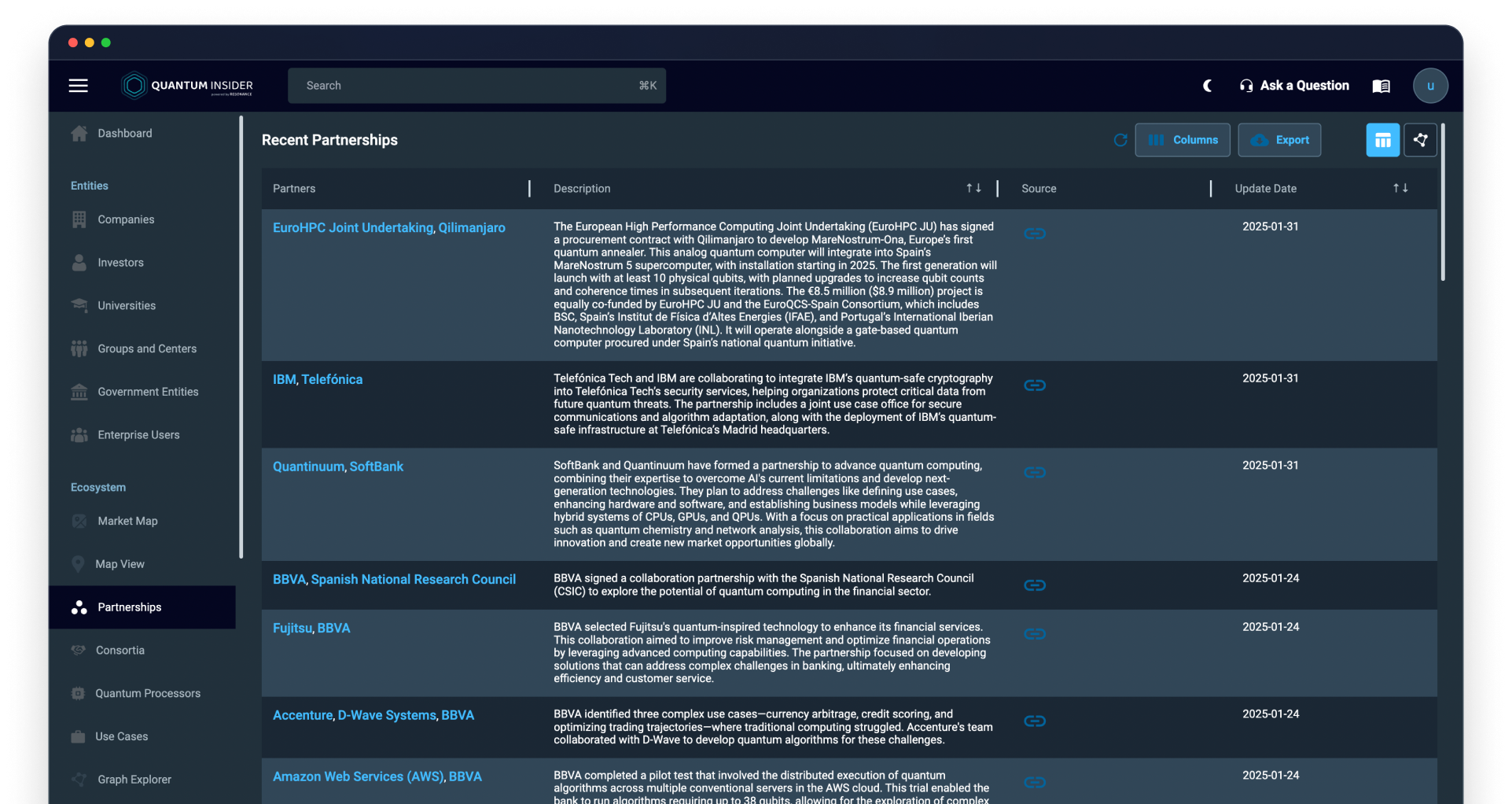Export the partnerships table
Screen dimensions: 1512x804
point(1279,140)
